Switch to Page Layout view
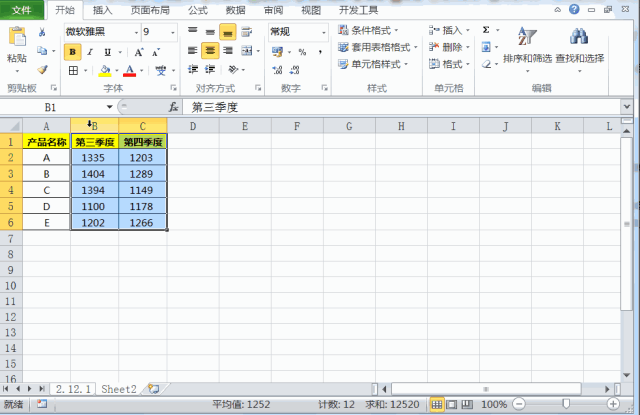Image resolution: width=640 pixels, height=415 pixels. [x=452, y=404]
